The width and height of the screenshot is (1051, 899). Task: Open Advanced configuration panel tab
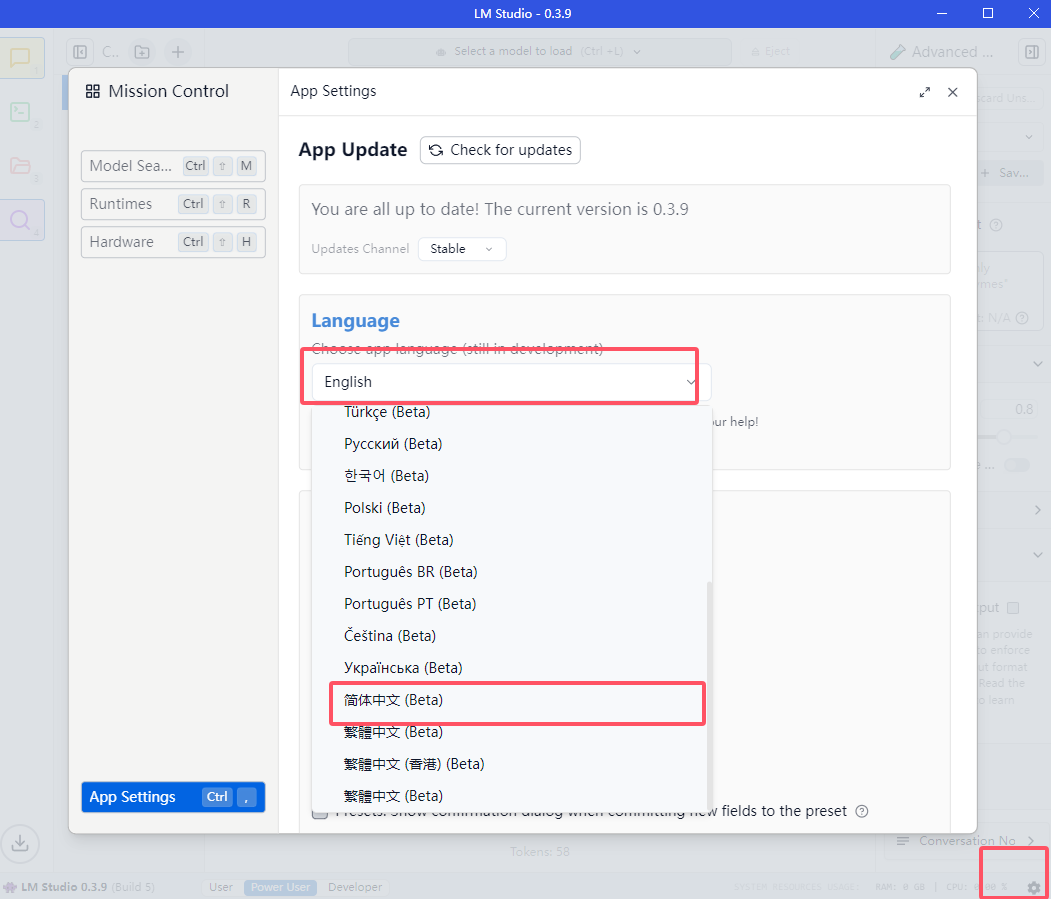point(941,52)
